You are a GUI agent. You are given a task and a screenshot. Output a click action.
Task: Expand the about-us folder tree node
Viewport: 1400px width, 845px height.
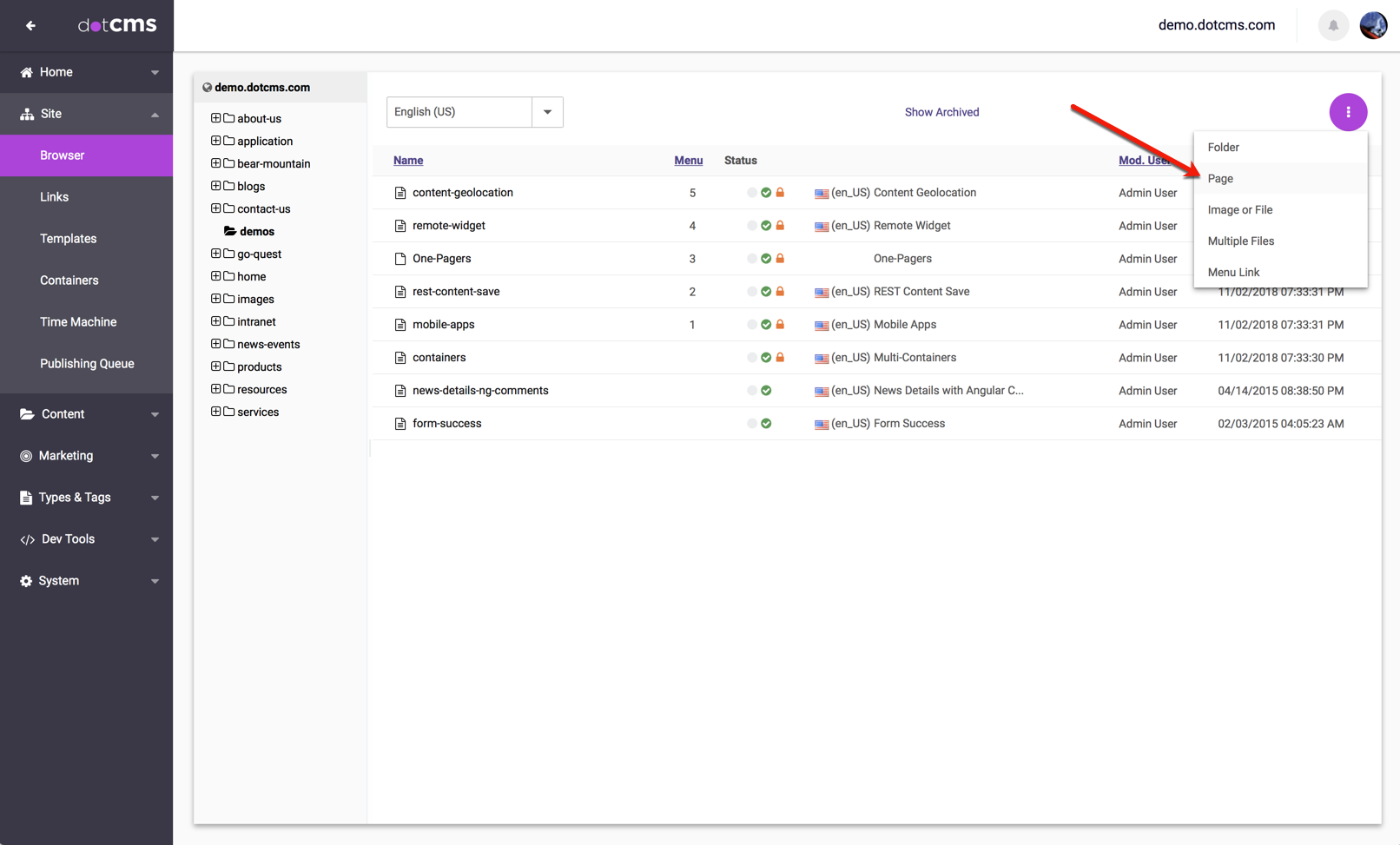[215, 118]
